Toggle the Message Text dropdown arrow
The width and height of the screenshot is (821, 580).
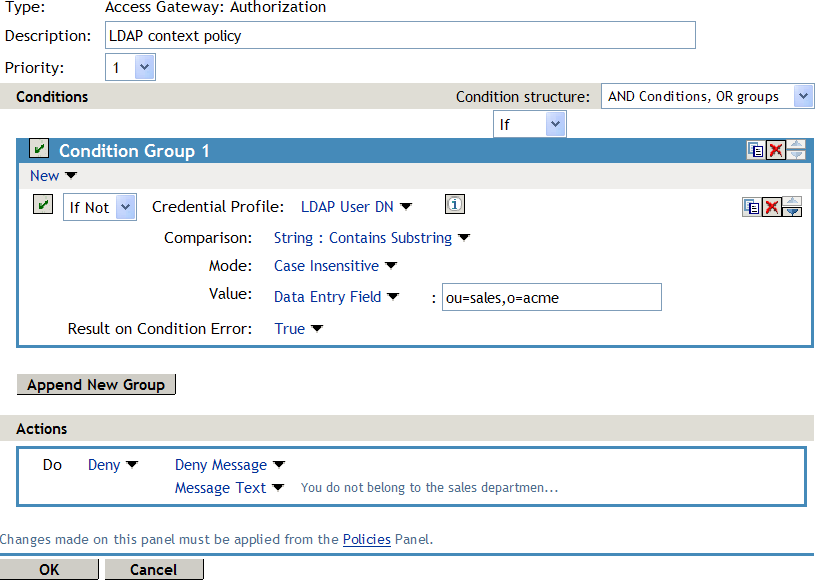pyautogui.click(x=278, y=488)
